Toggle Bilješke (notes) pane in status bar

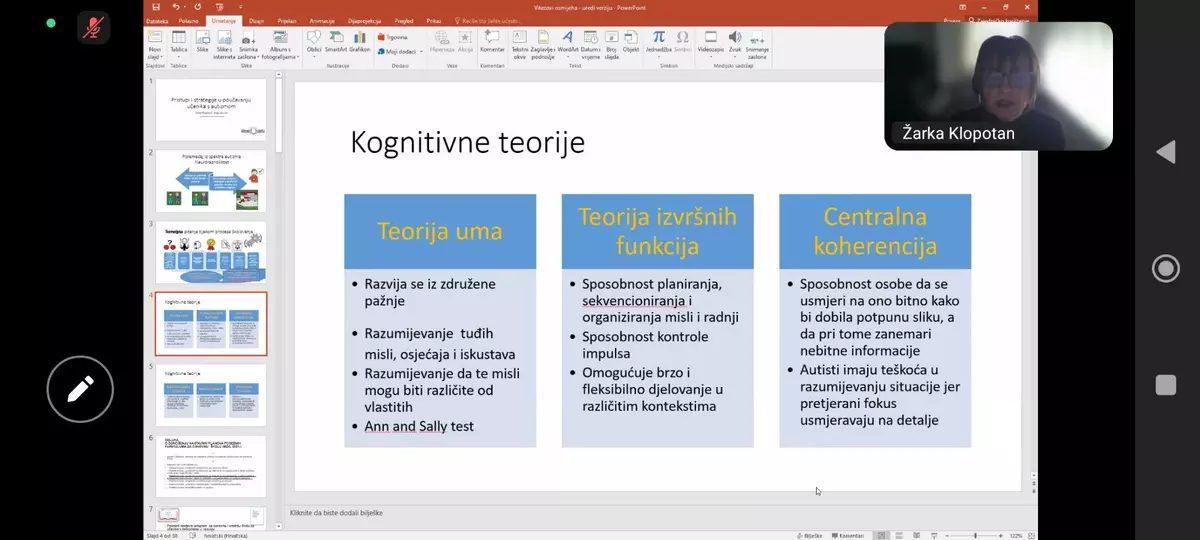click(812, 535)
